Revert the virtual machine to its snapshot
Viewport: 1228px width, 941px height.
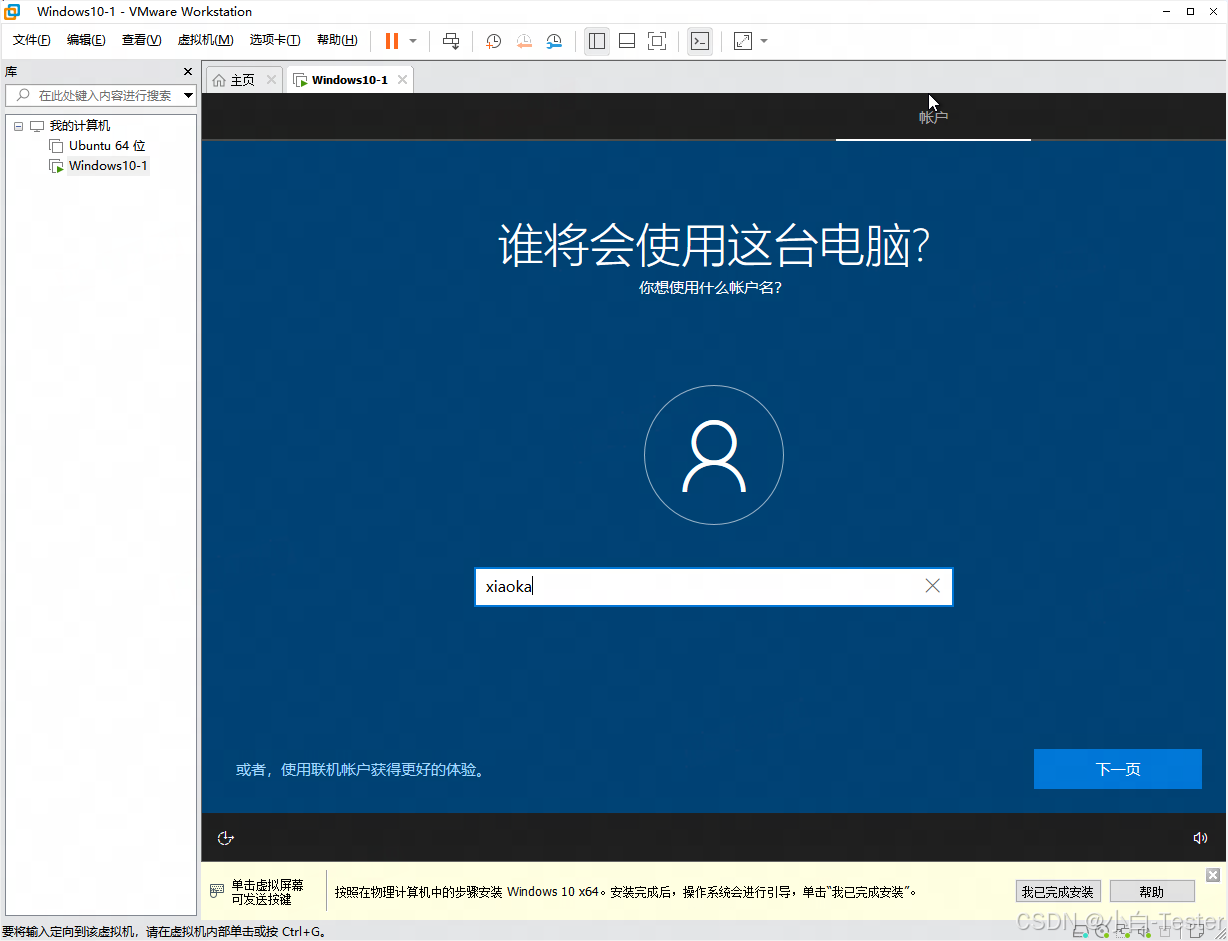pyautogui.click(x=524, y=41)
